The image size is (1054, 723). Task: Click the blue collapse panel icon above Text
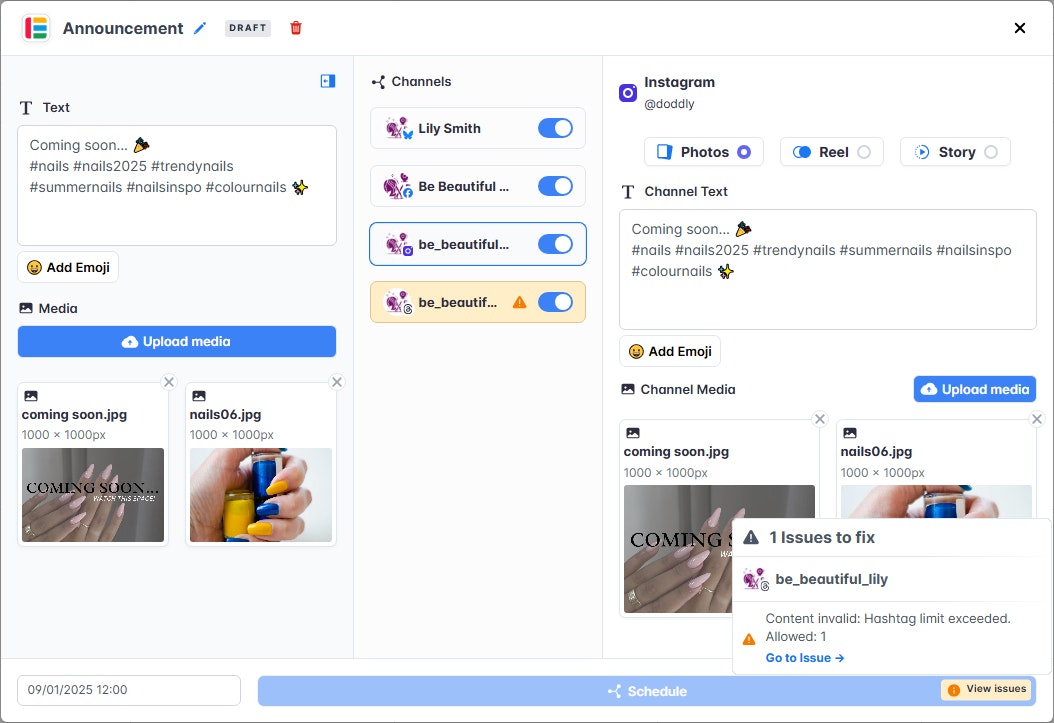click(x=327, y=81)
